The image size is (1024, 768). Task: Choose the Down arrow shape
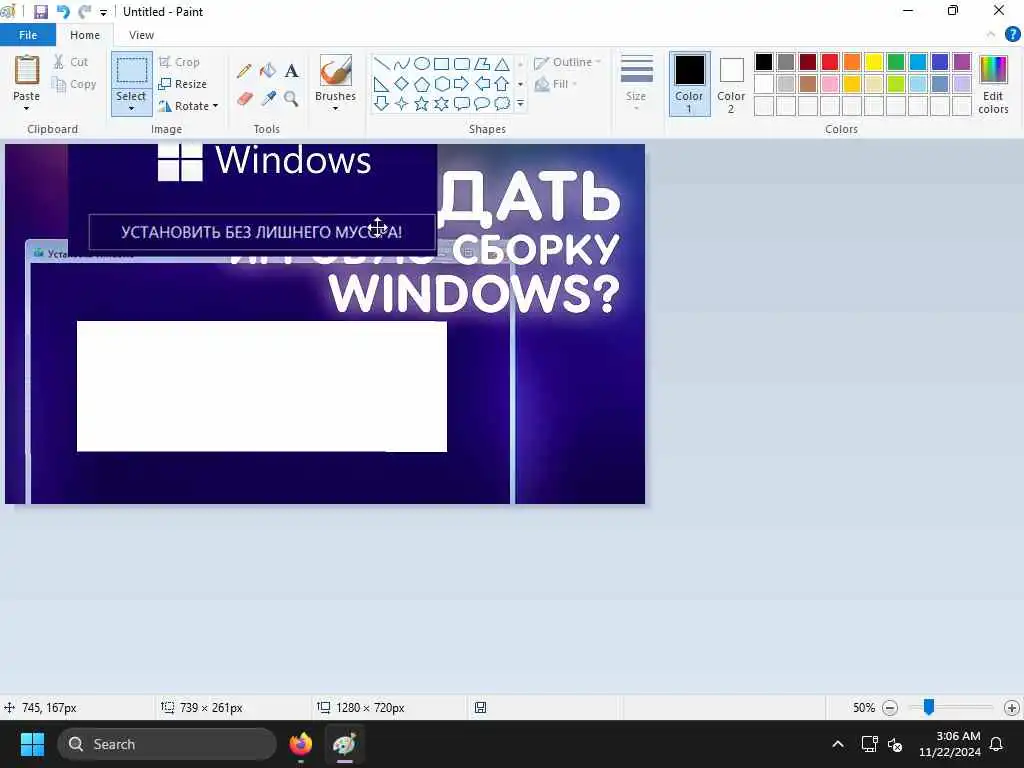382,103
